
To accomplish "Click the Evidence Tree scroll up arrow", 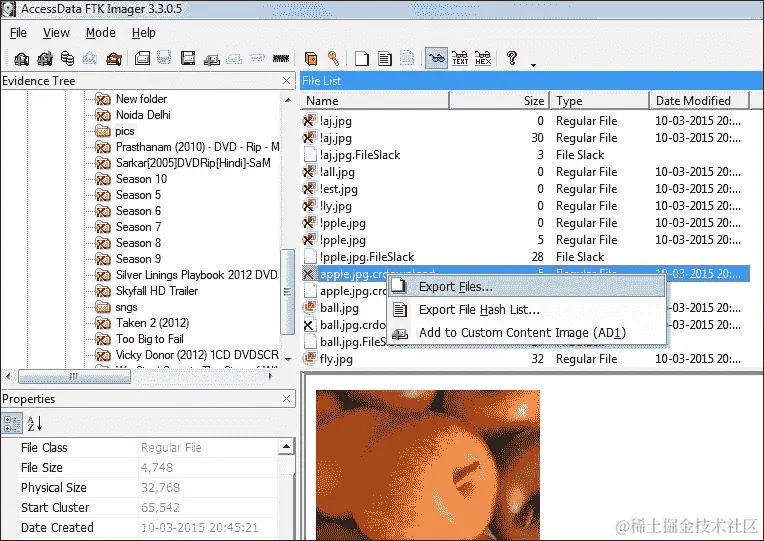I will 288,100.
